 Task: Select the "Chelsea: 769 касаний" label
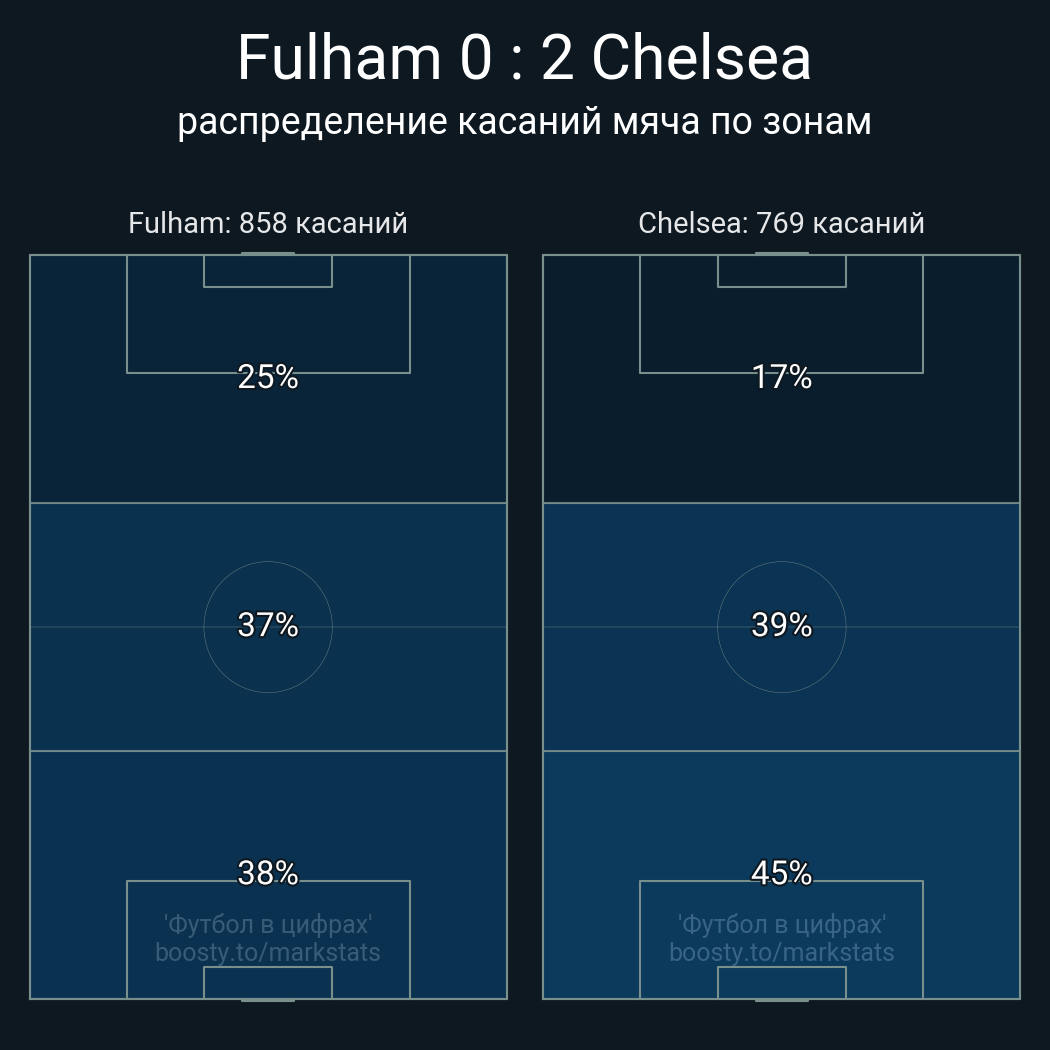pos(781,223)
